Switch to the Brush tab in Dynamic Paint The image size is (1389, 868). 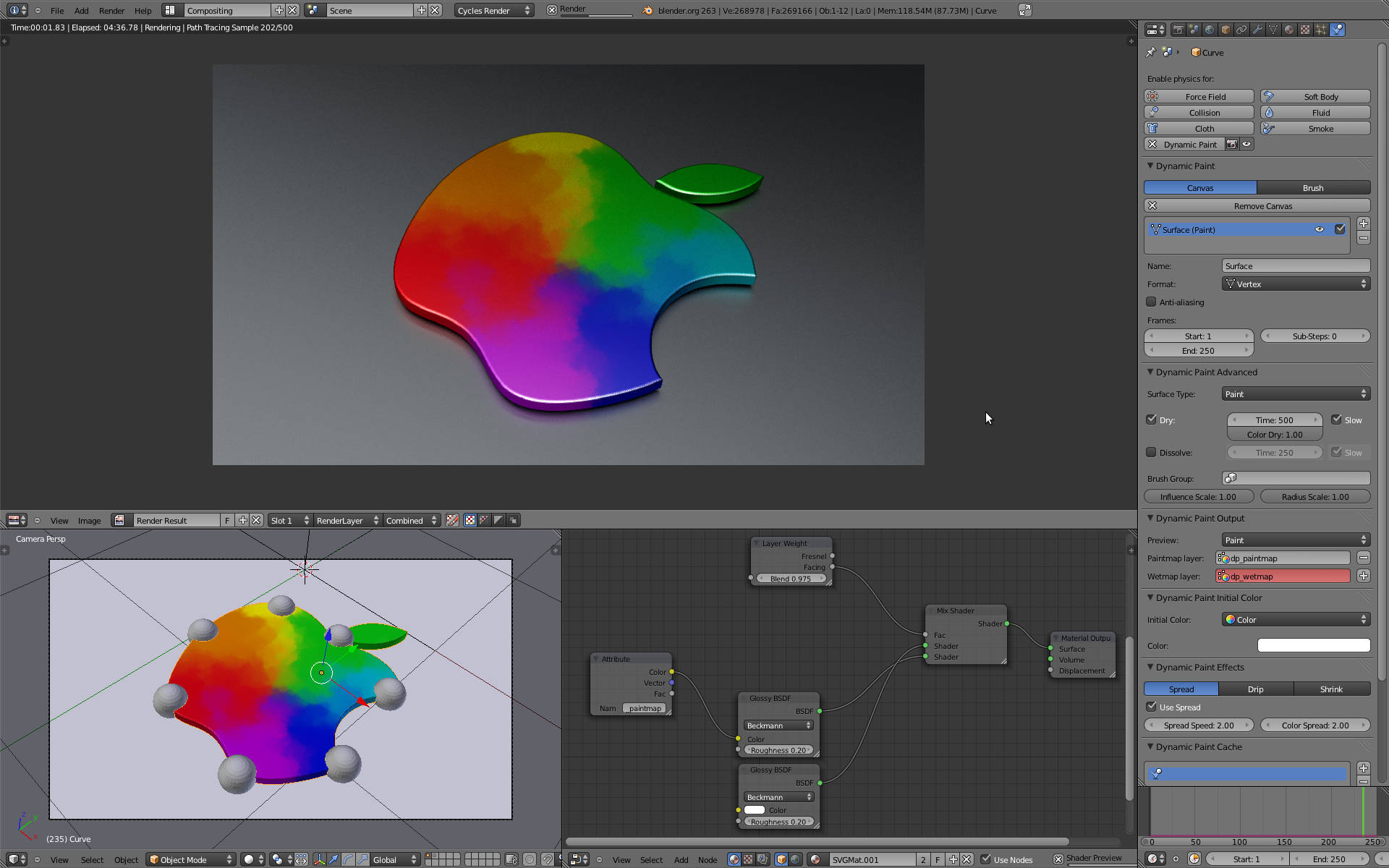(x=1313, y=188)
